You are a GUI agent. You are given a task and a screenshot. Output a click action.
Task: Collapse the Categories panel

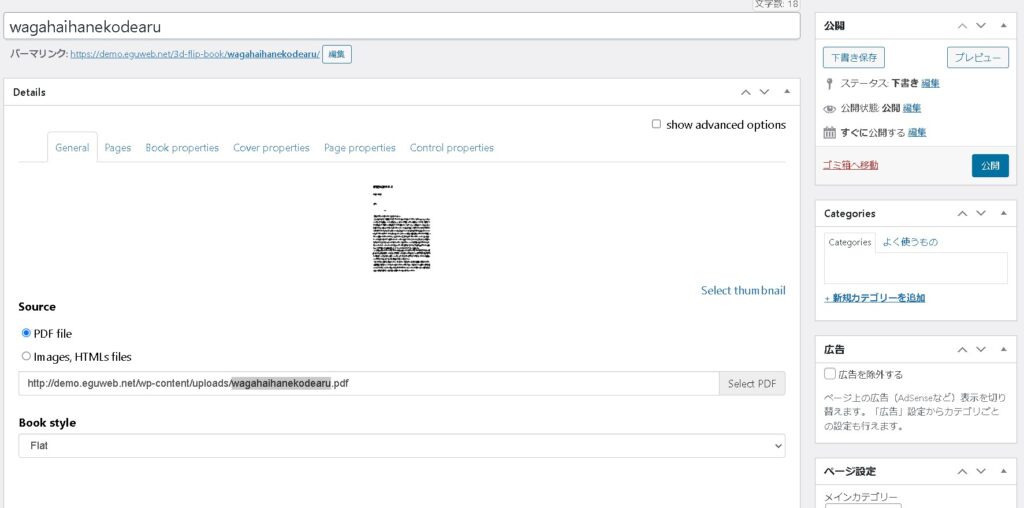[x=1003, y=213]
